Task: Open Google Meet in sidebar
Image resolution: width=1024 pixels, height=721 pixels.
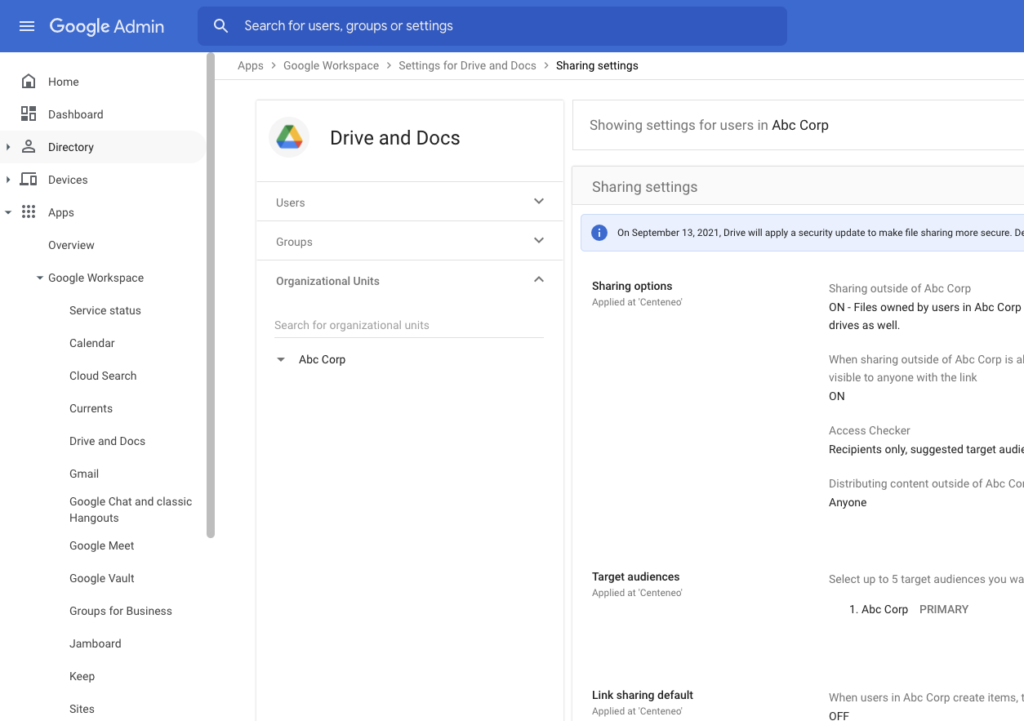Action: pos(102,545)
